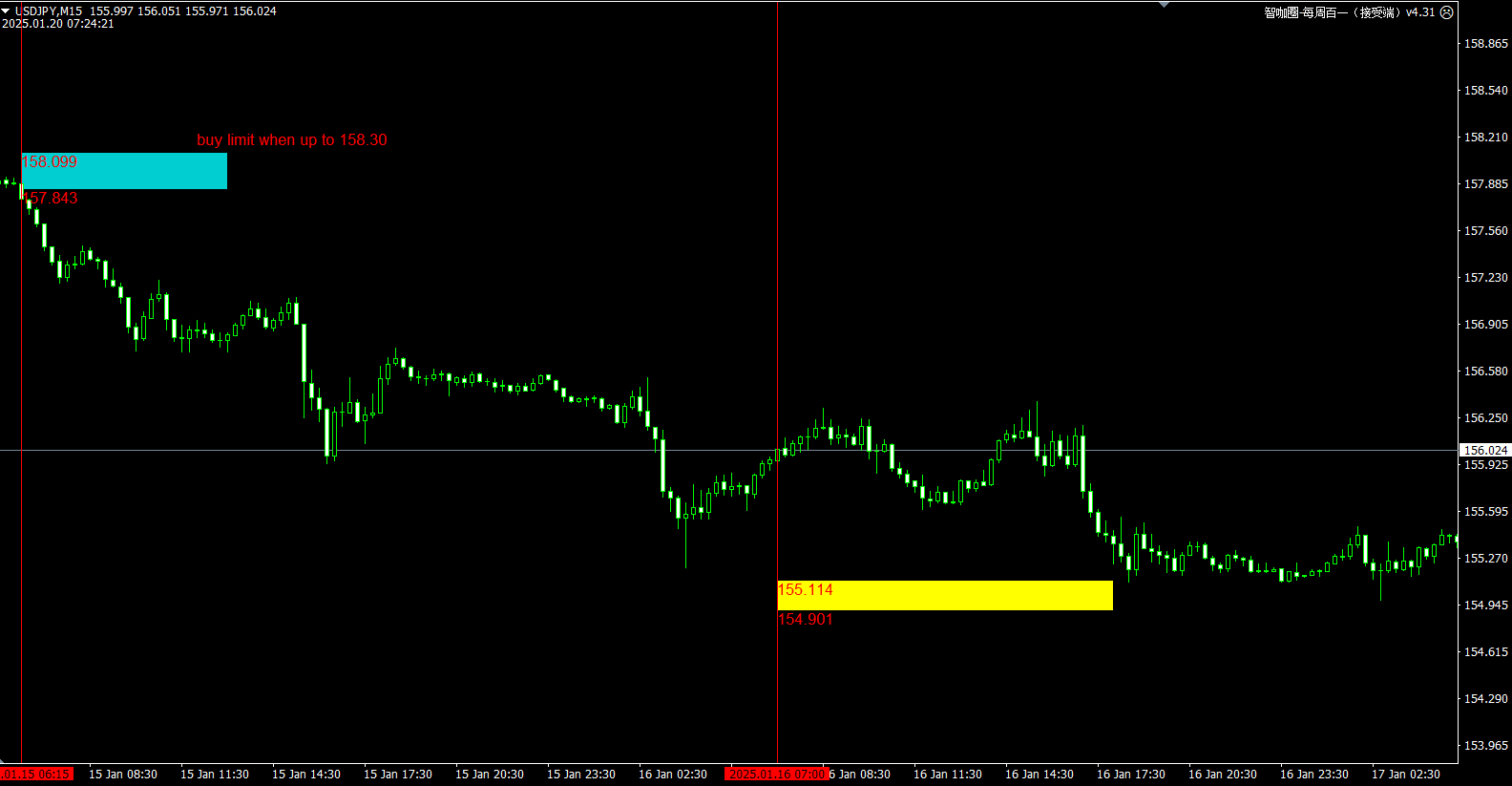
Task: Click the 'buy limit when up to 158.30' label
Action: (292, 140)
